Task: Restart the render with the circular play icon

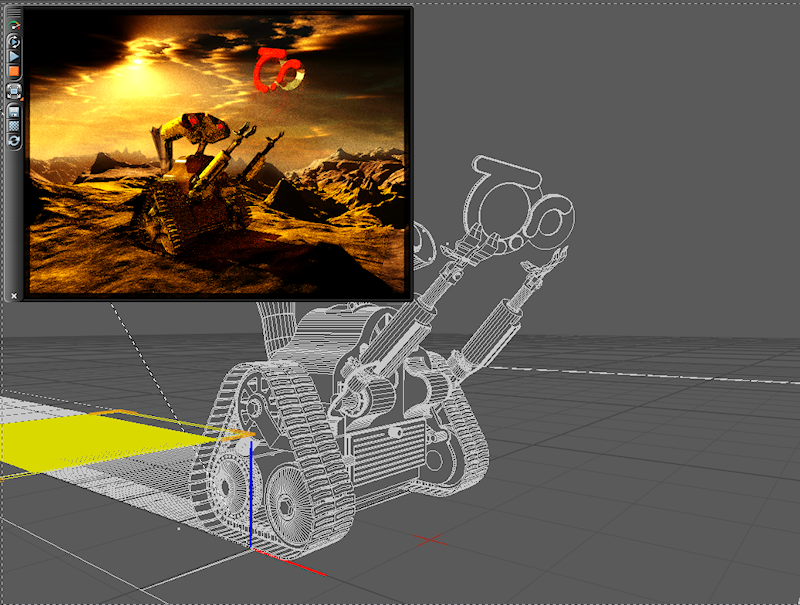Action: point(14,42)
